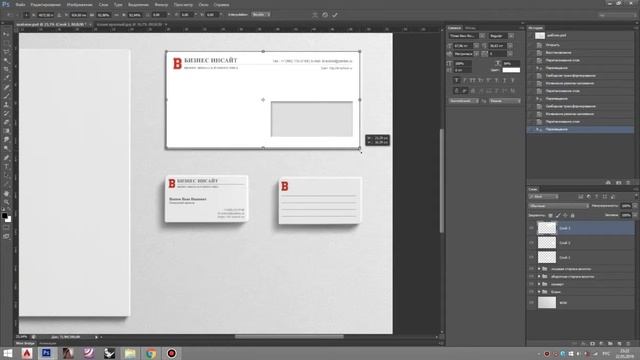The width and height of the screenshot is (640, 360).
Task: Open the Редактирование menu
Action: 46,4
